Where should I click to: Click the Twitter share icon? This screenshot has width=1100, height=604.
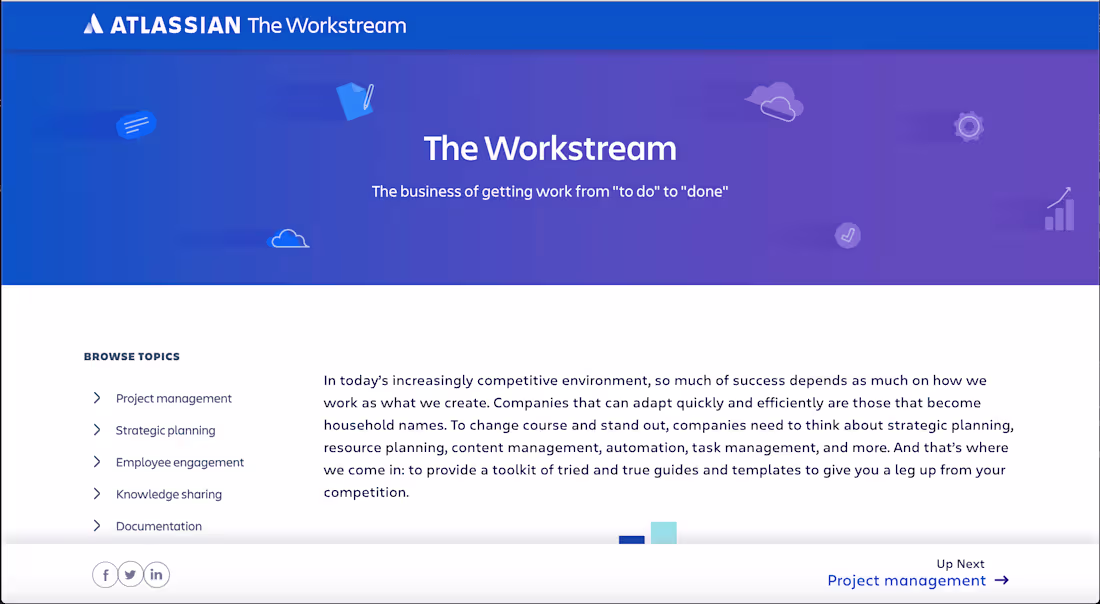click(x=130, y=574)
